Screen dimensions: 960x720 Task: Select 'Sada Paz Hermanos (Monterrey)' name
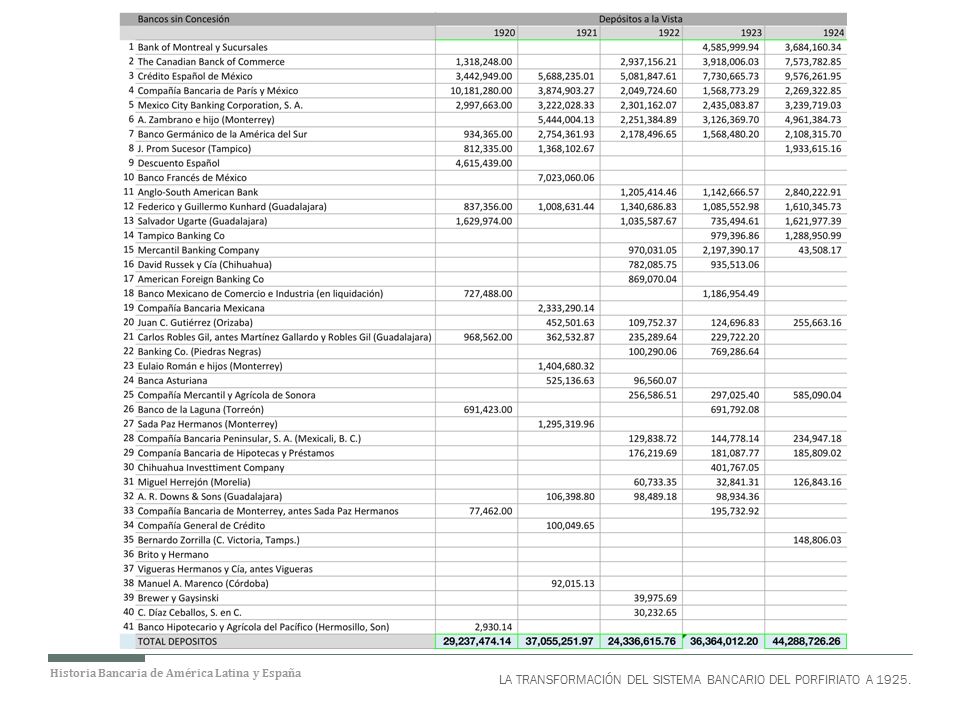coord(207,424)
